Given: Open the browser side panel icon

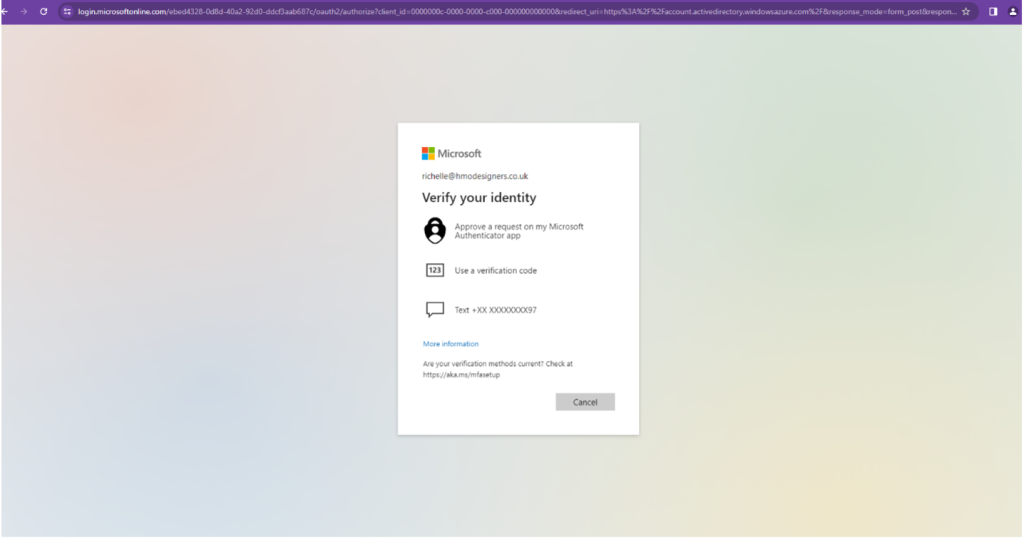Looking at the screenshot, I should coord(993,11).
